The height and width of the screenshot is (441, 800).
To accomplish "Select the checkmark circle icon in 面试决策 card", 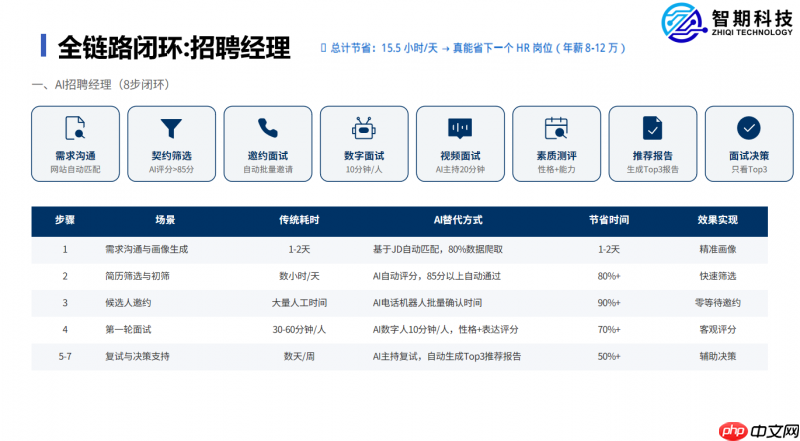I will [x=748, y=128].
